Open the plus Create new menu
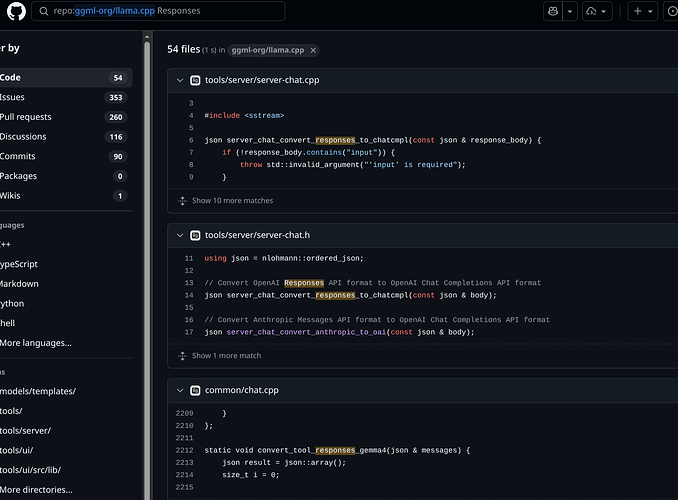 [x=643, y=11]
